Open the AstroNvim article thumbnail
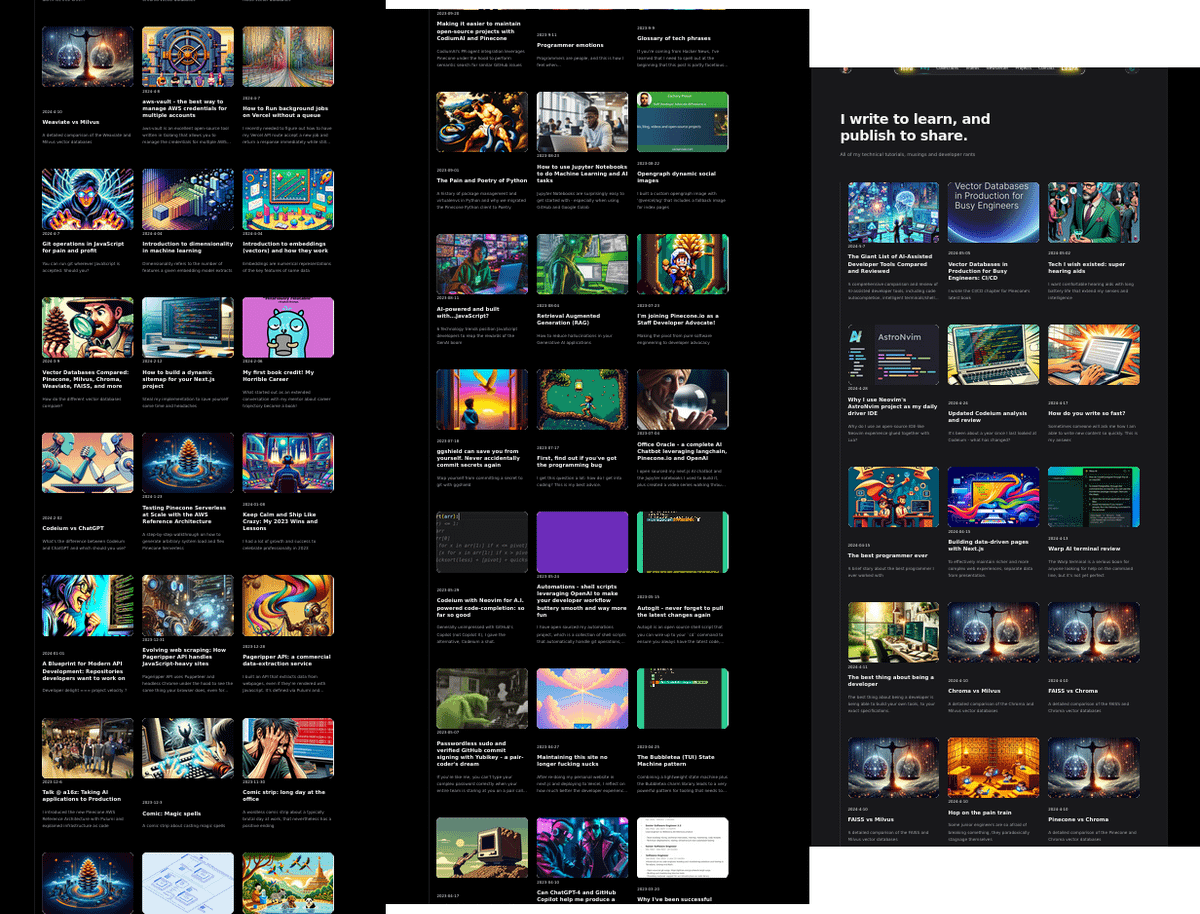This screenshot has width=1200, height=914. [893, 355]
